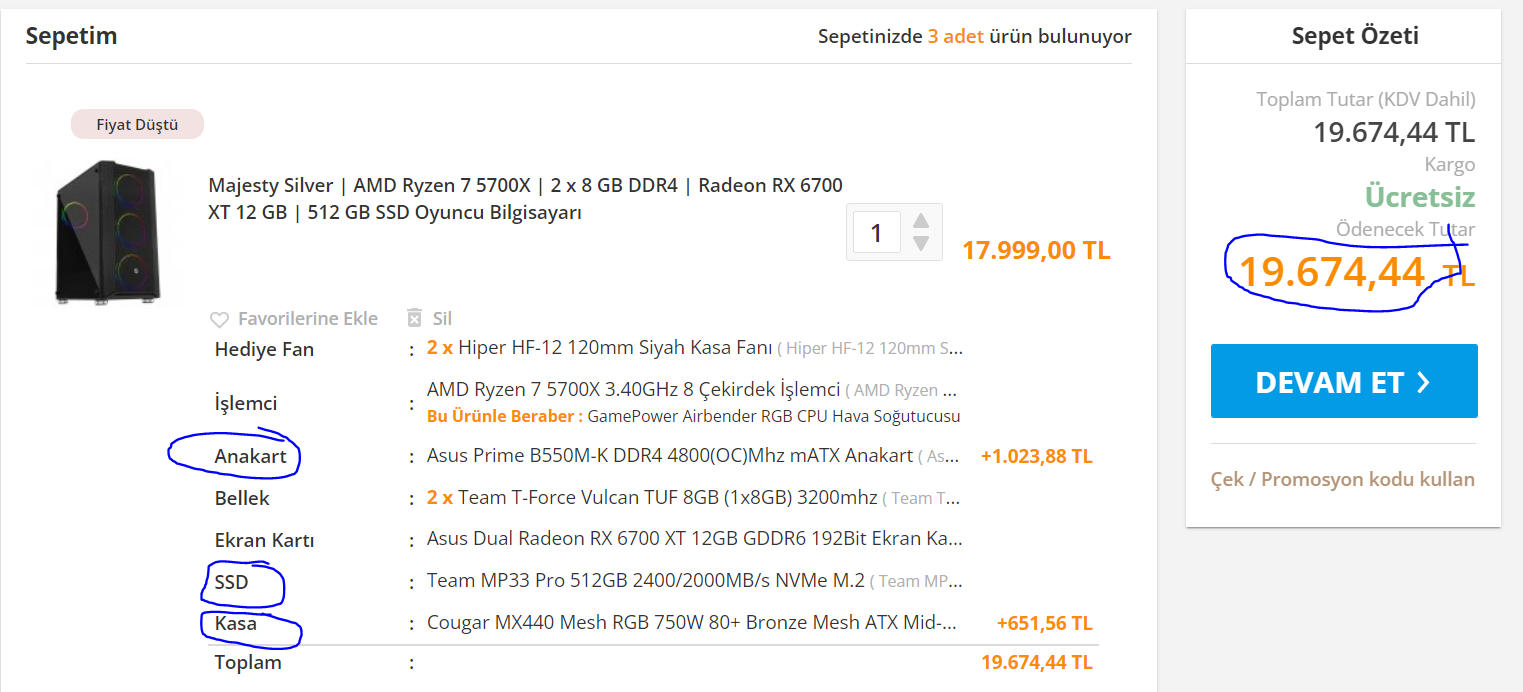Screen dimensions: 1523x692
Task: Click the Sil remove link
Action: click(x=442, y=319)
